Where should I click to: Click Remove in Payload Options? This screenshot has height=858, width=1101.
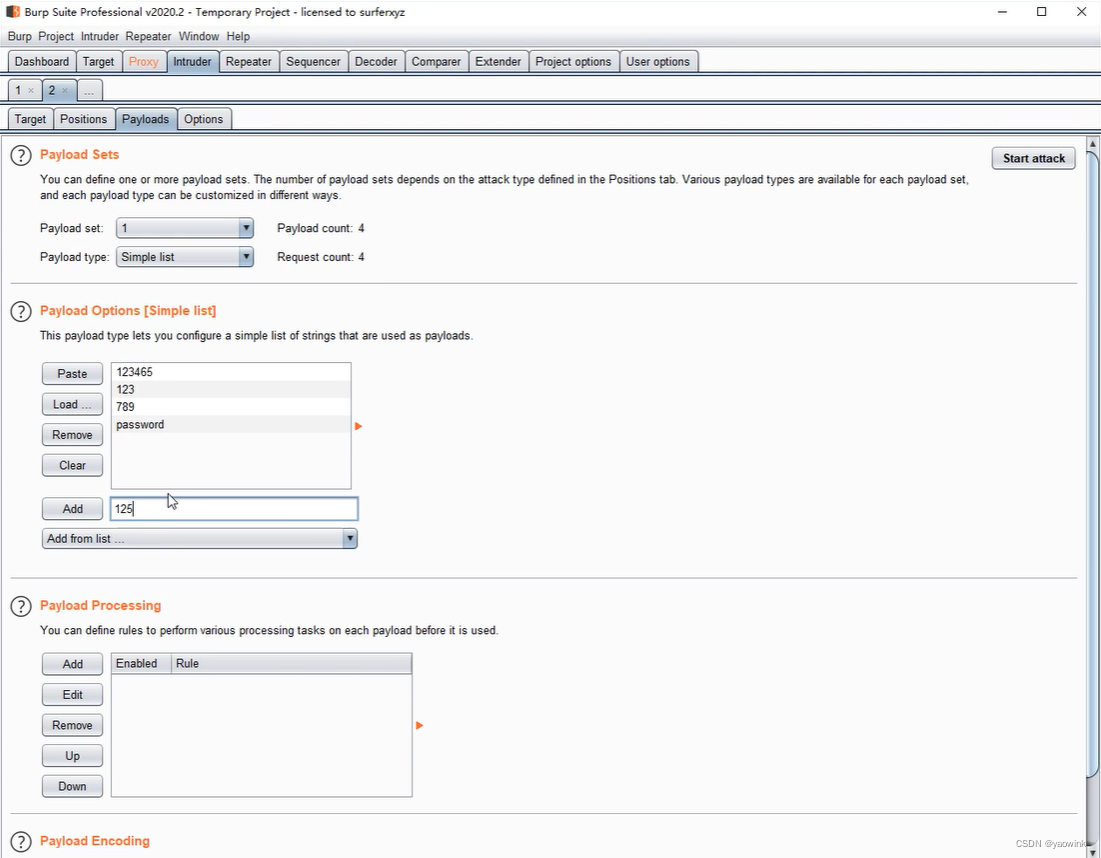coord(72,435)
